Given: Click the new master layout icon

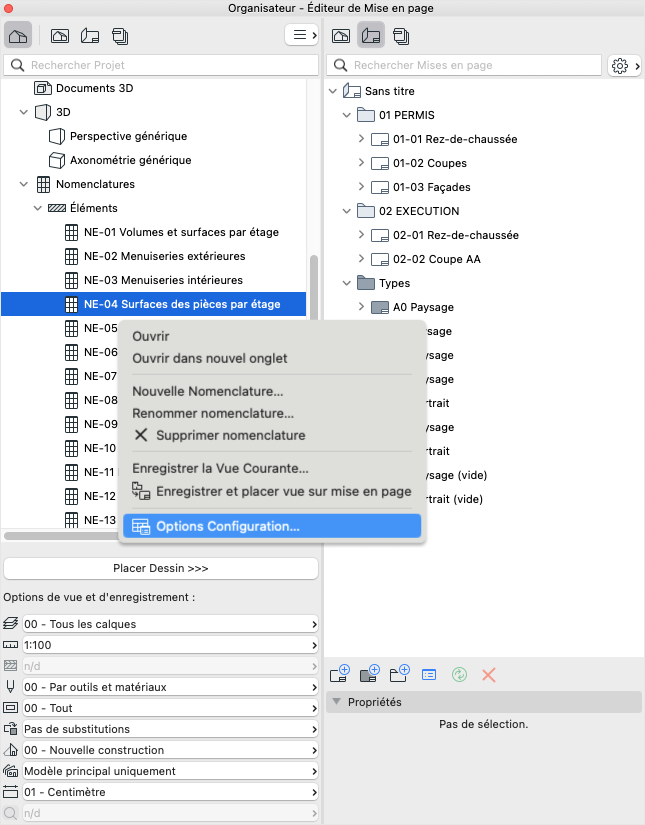Looking at the screenshot, I should pyautogui.click(x=370, y=674).
